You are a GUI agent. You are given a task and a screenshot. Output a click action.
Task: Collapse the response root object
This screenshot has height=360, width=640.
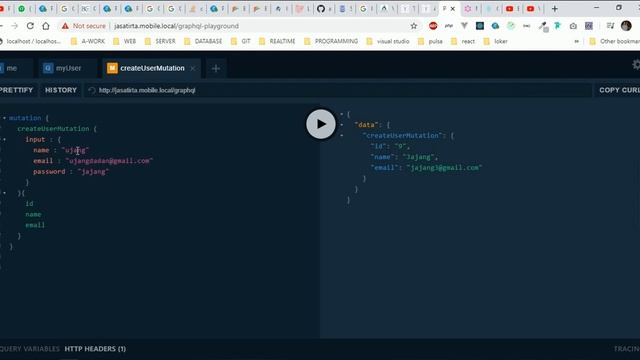[x=342, y=114]
